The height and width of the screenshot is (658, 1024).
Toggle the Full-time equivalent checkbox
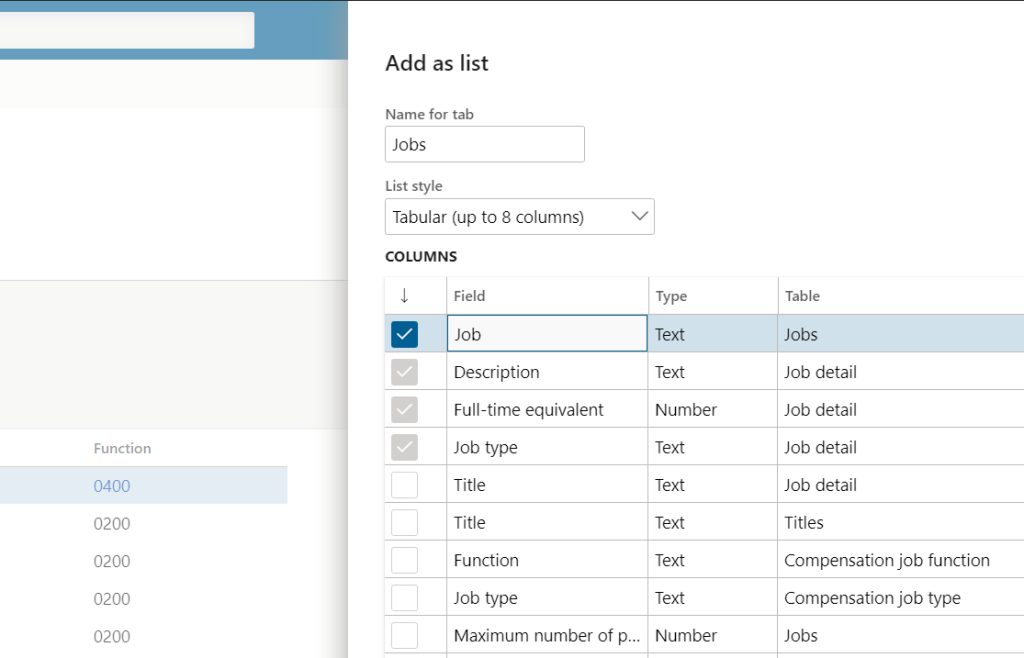tap(404, 410)
